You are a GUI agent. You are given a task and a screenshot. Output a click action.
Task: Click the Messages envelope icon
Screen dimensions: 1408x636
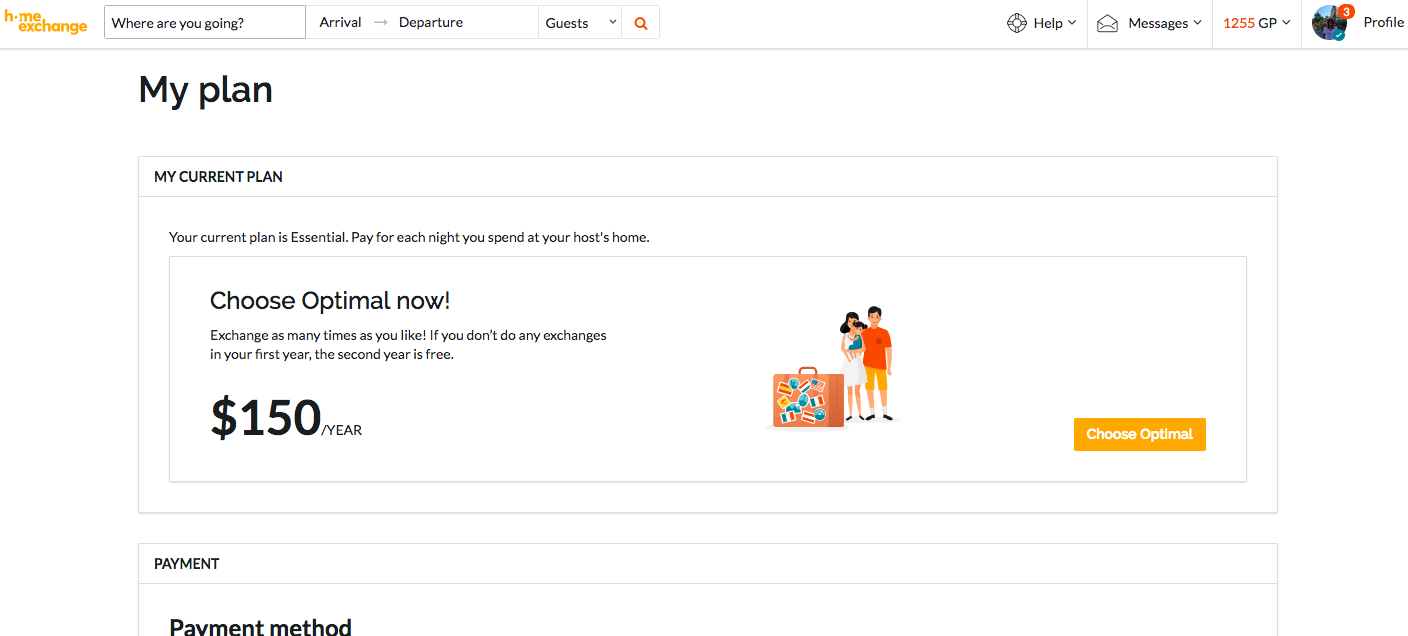(1107, 23)
